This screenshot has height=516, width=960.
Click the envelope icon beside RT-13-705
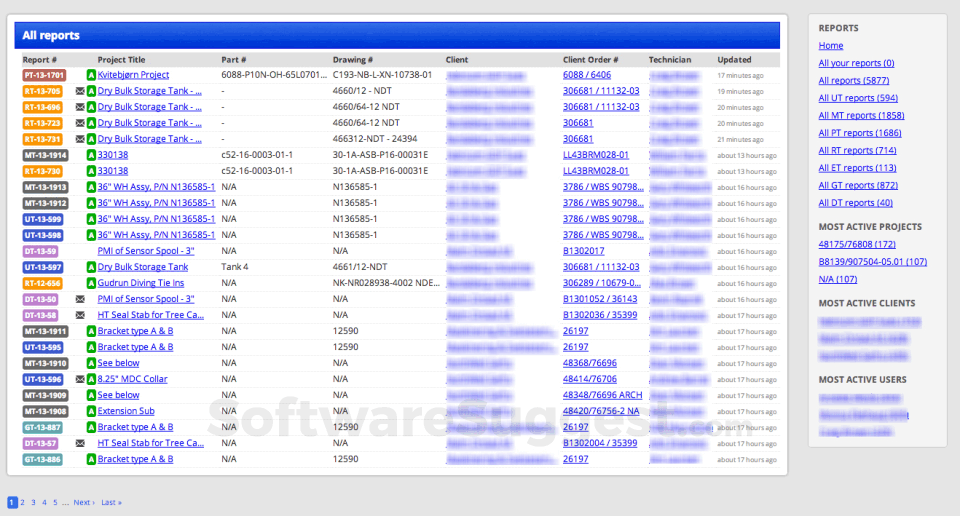(80, 91)
